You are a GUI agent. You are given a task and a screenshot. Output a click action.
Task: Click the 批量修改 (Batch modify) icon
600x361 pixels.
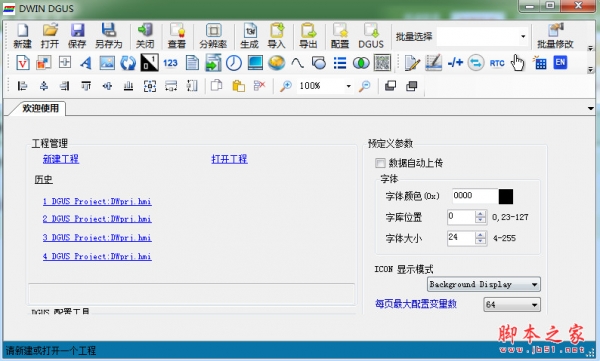pos(555,36)
